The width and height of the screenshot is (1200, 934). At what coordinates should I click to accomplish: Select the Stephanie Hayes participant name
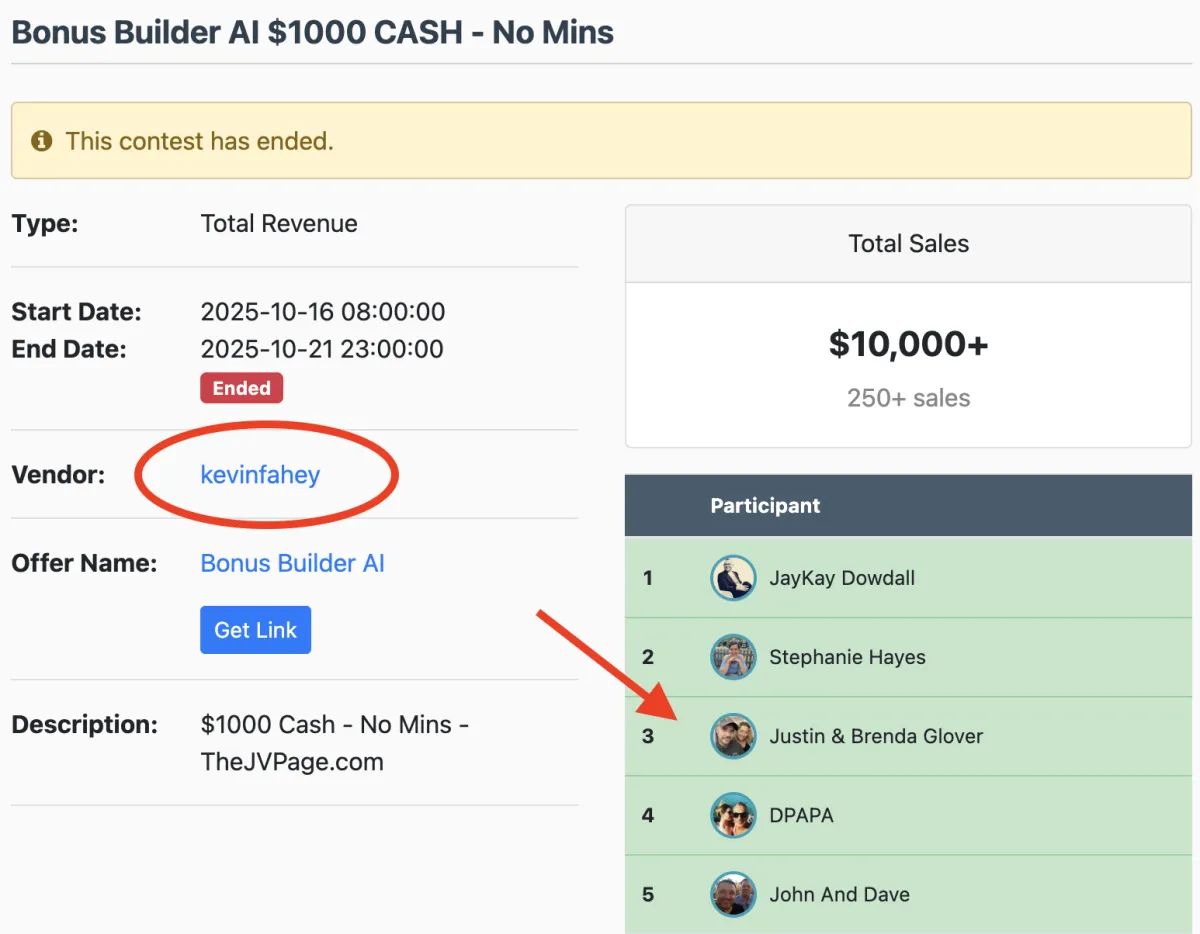point(847,657)
